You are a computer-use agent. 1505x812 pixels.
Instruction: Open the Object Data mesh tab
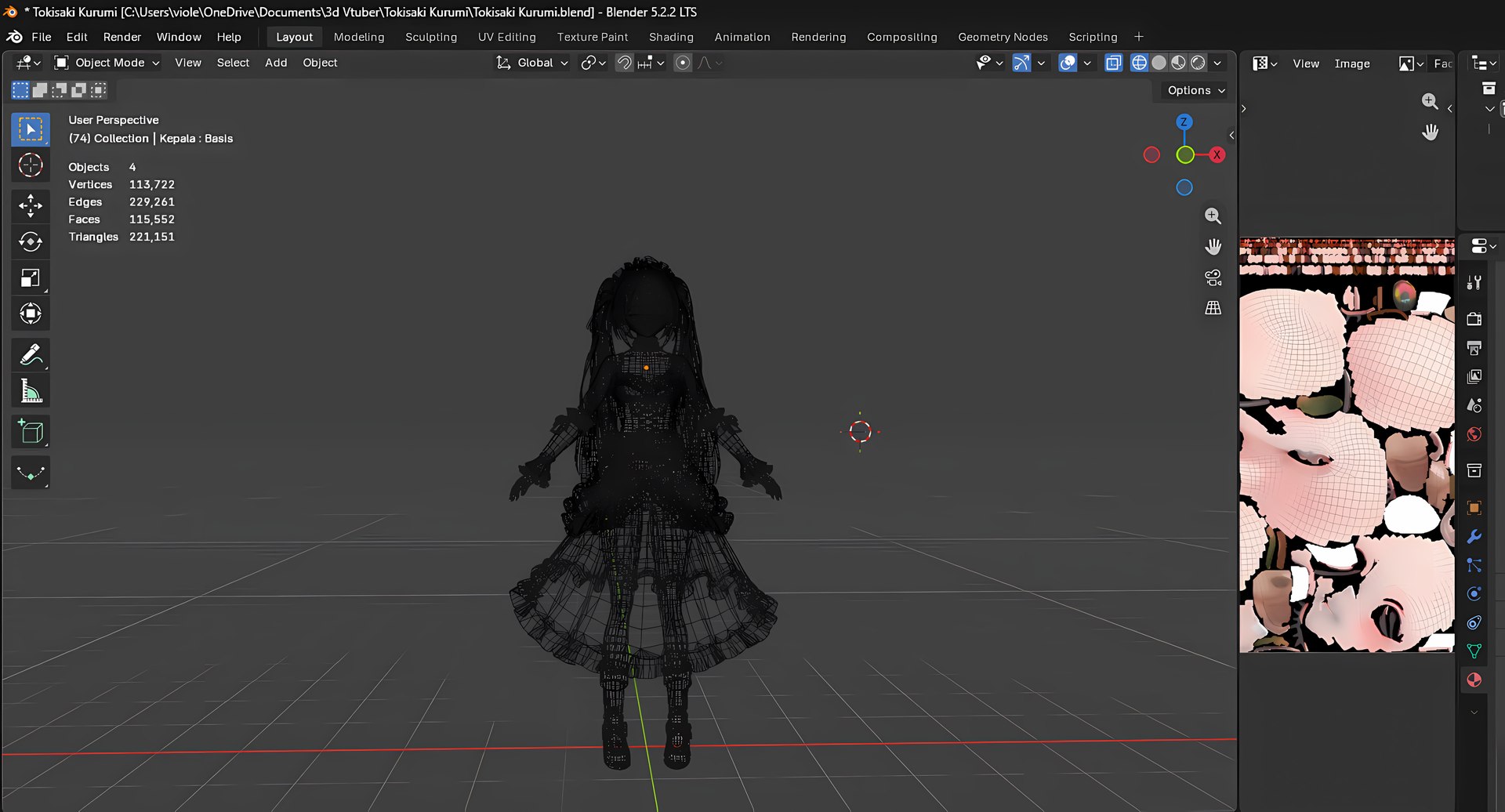pyautogui.click(x=1474, y=651)
